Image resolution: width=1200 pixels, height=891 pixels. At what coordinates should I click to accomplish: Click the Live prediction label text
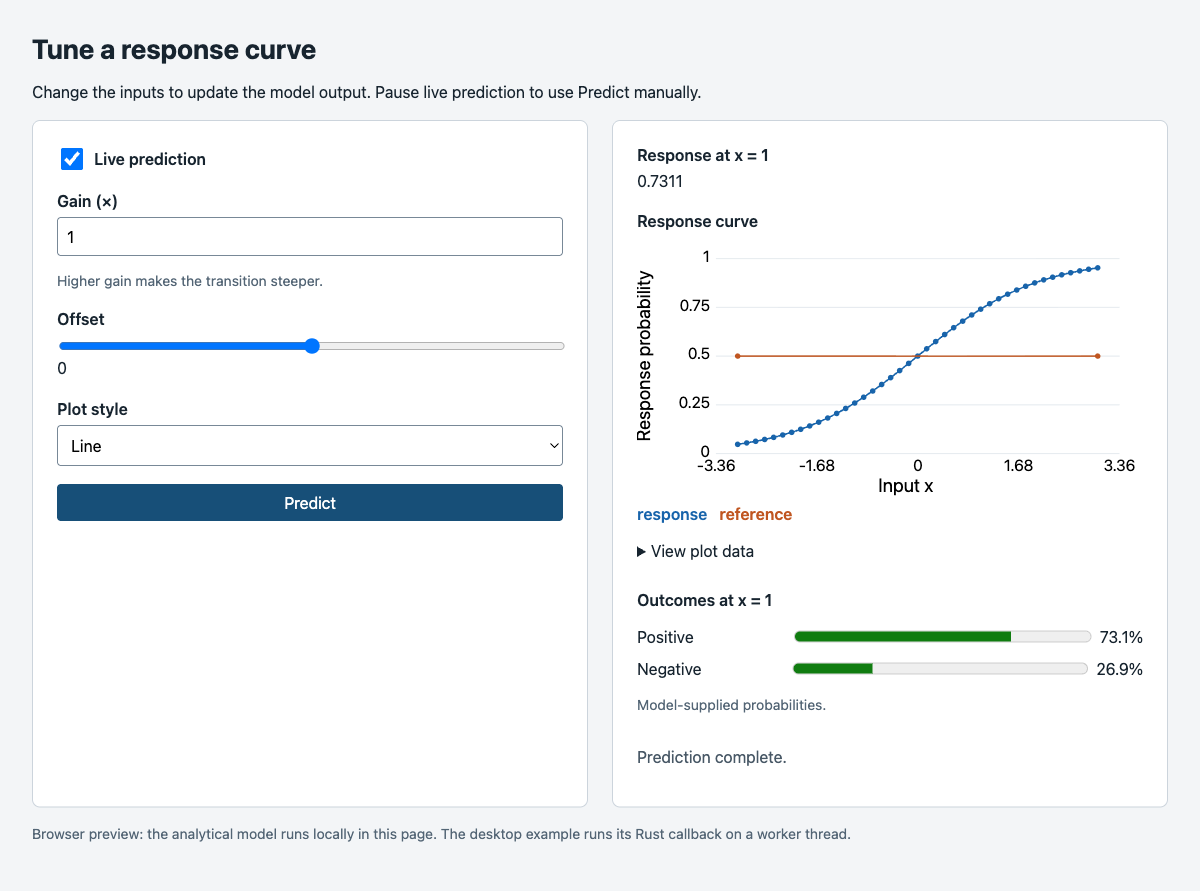click(x=150, y=159)
